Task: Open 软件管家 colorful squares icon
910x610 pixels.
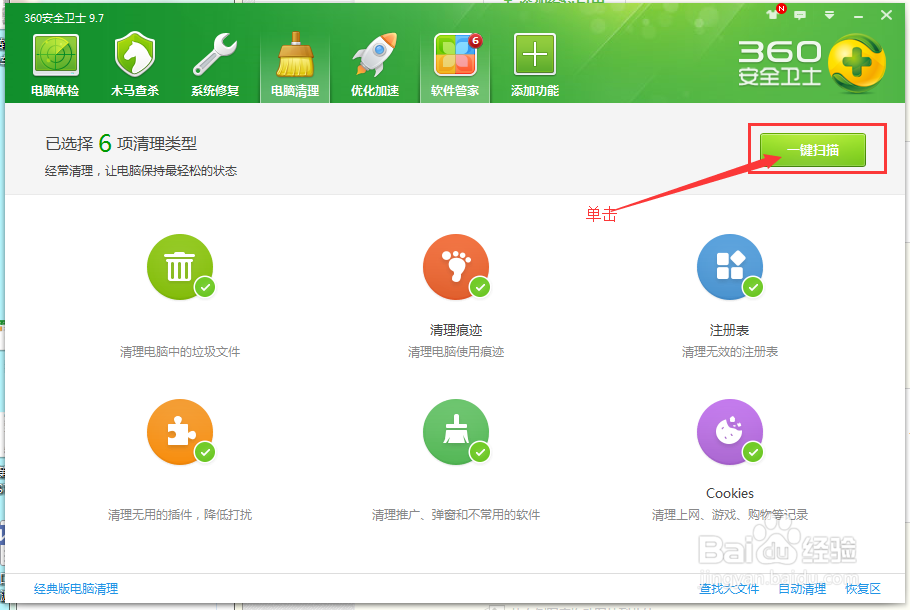Action: coord(456,55)
